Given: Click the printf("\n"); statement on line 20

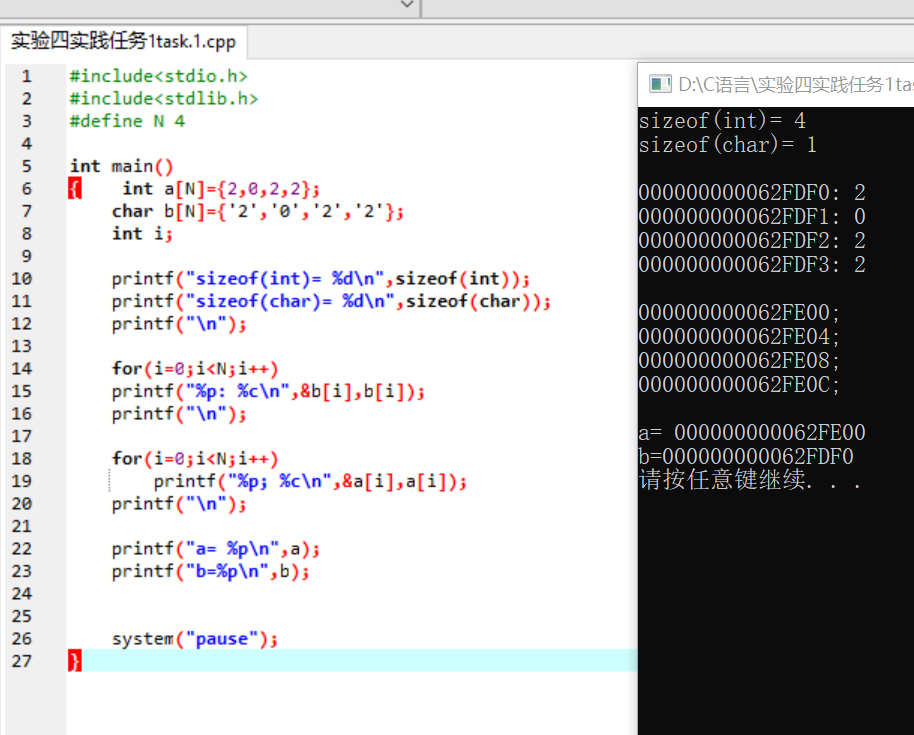Looking at the screenshot, I should click(x=179, y=504).
